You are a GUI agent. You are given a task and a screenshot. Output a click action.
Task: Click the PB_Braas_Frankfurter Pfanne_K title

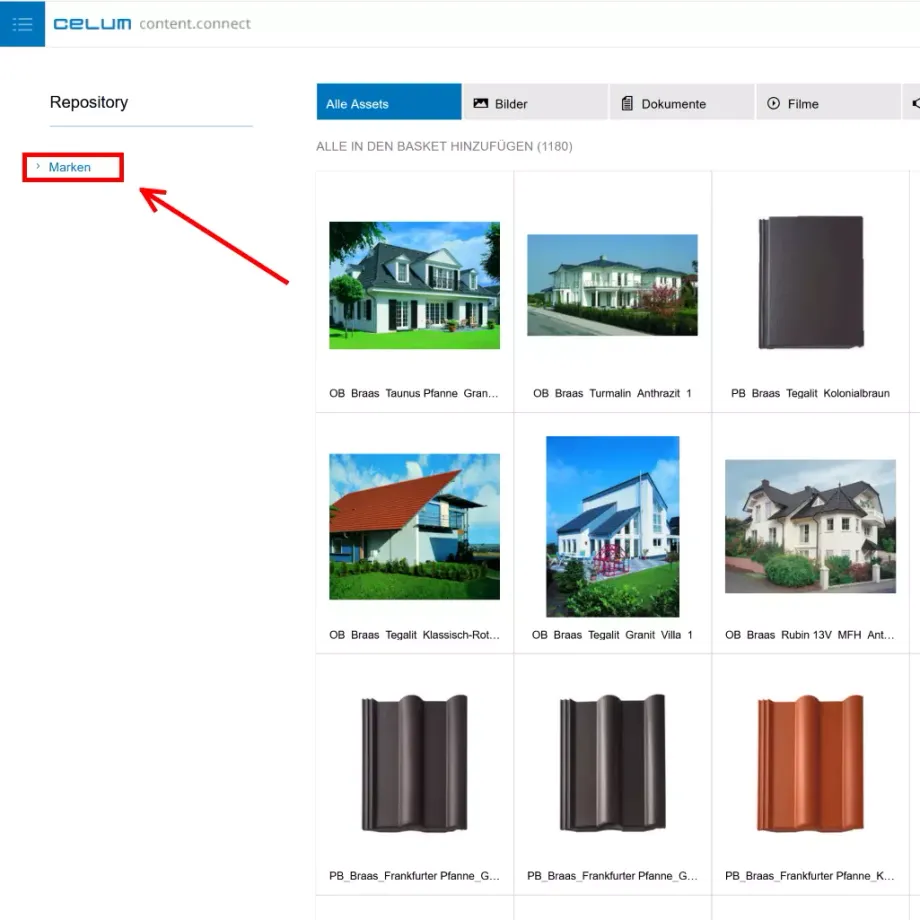(x=810, y=876)
